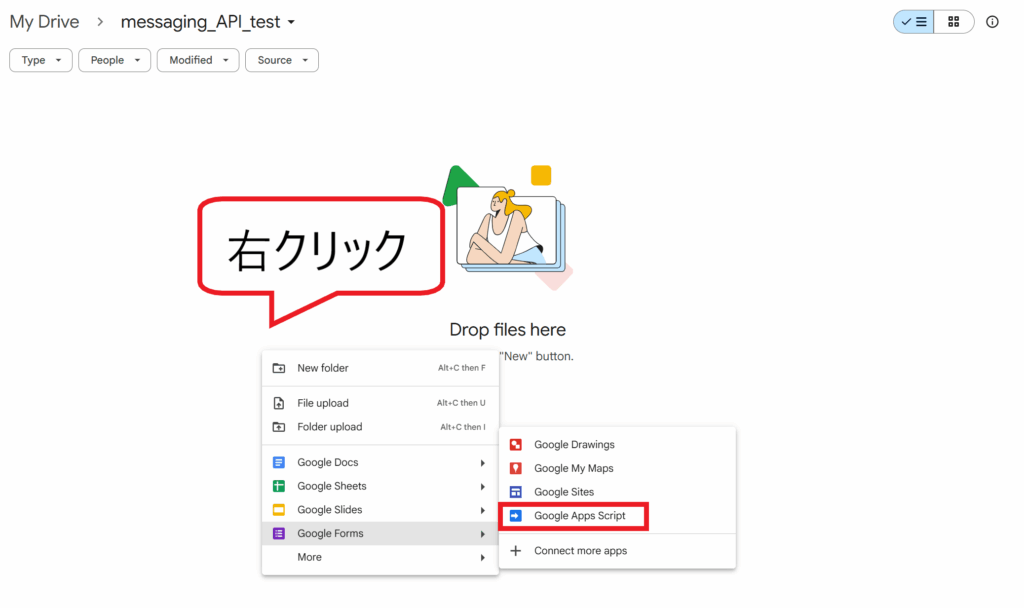Select Google Slides menu entry
The height and width of the screenshot is (608, 1024).
point(380,510)
